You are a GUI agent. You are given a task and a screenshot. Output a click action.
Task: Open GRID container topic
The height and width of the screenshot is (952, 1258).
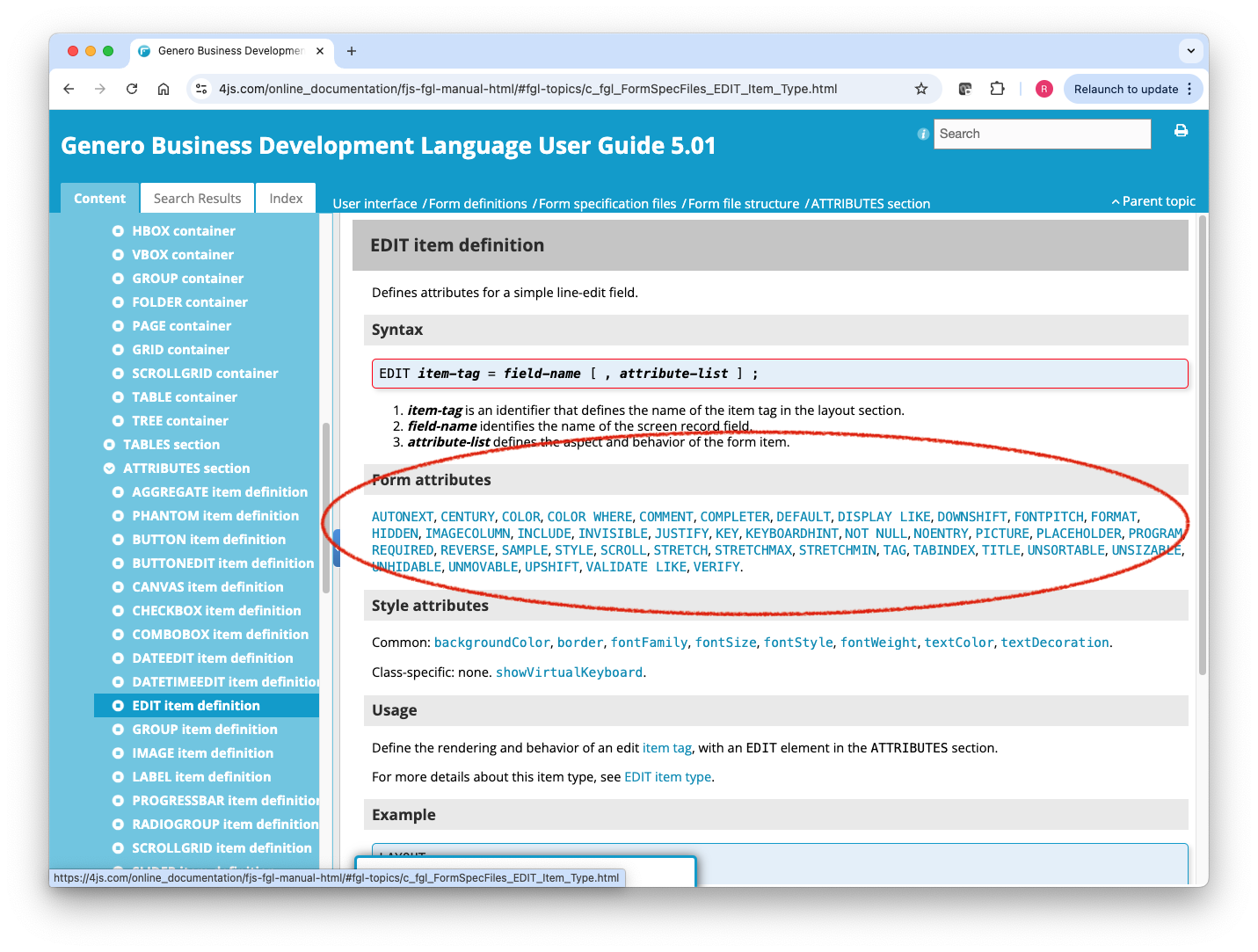pos(181,350)
